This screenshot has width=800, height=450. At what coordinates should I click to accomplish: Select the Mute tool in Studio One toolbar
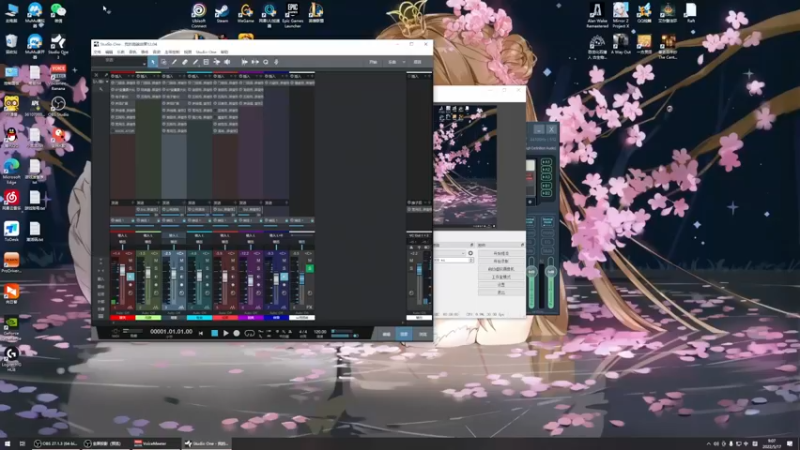point(206,62)
